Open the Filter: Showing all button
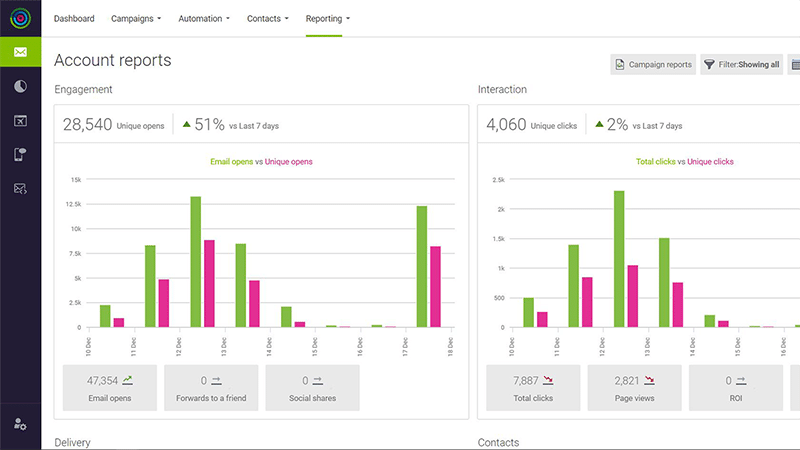 [x=742, y=65]
